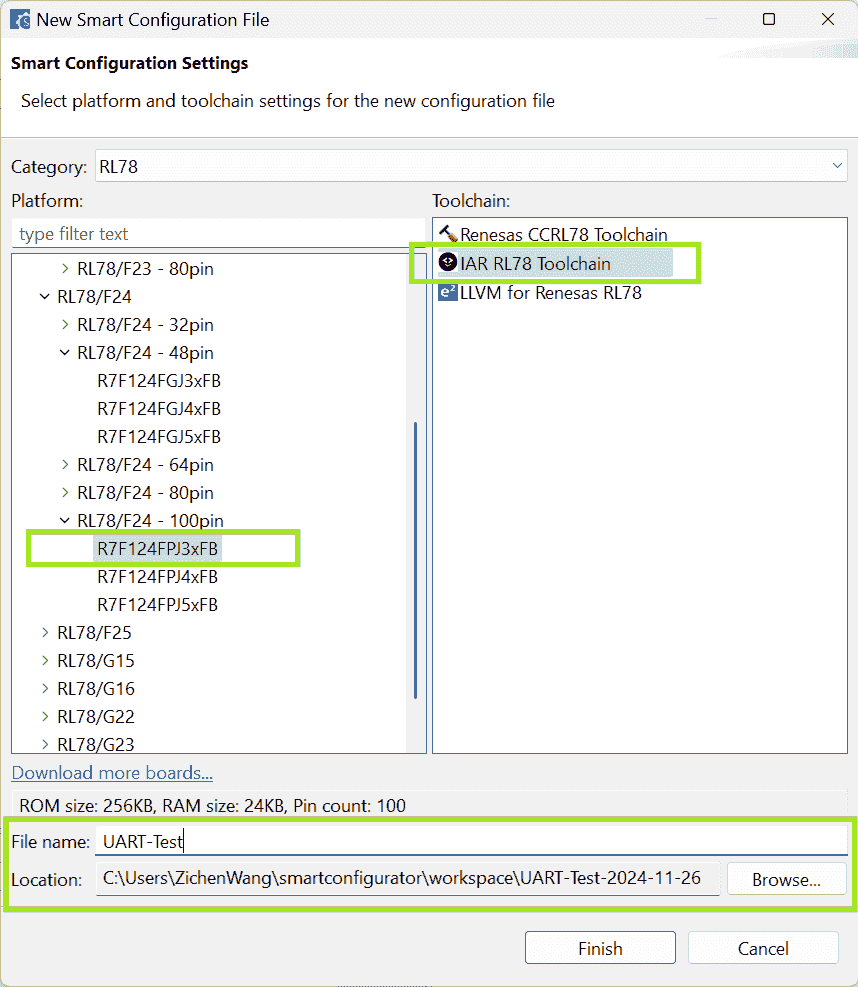Screen dimensions: 858x987
Task: Click Finish to create the configuration
Action: 600,948
